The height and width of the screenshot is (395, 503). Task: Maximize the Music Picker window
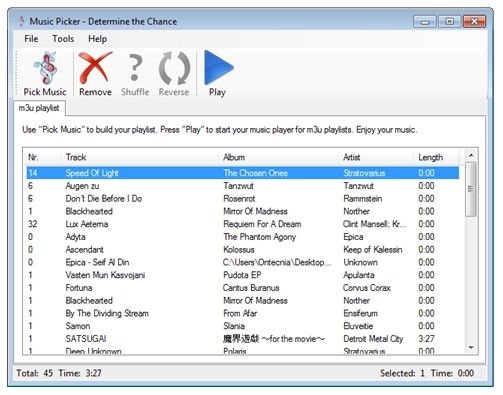(449, 22)
